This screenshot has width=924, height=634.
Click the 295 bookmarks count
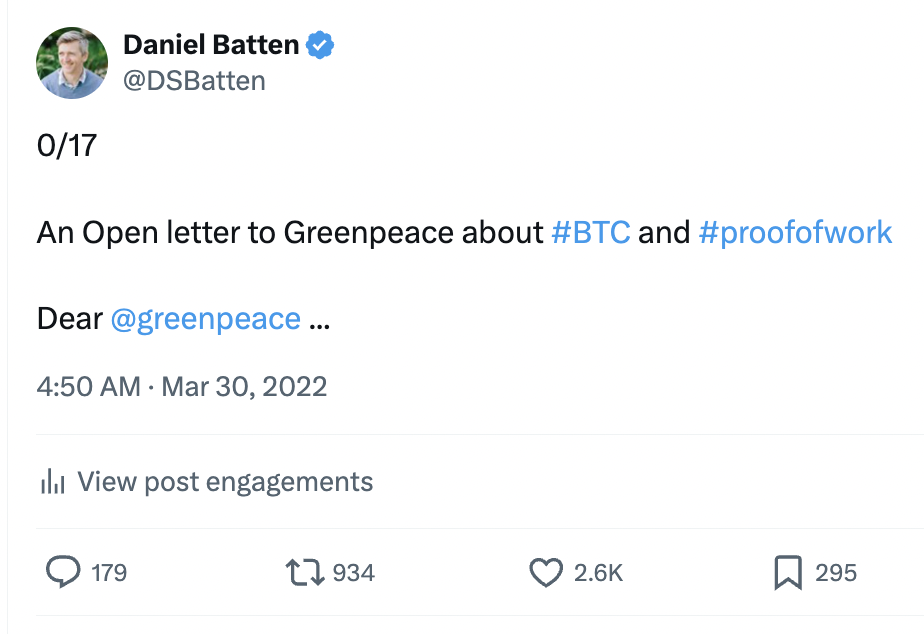[836, 572]
